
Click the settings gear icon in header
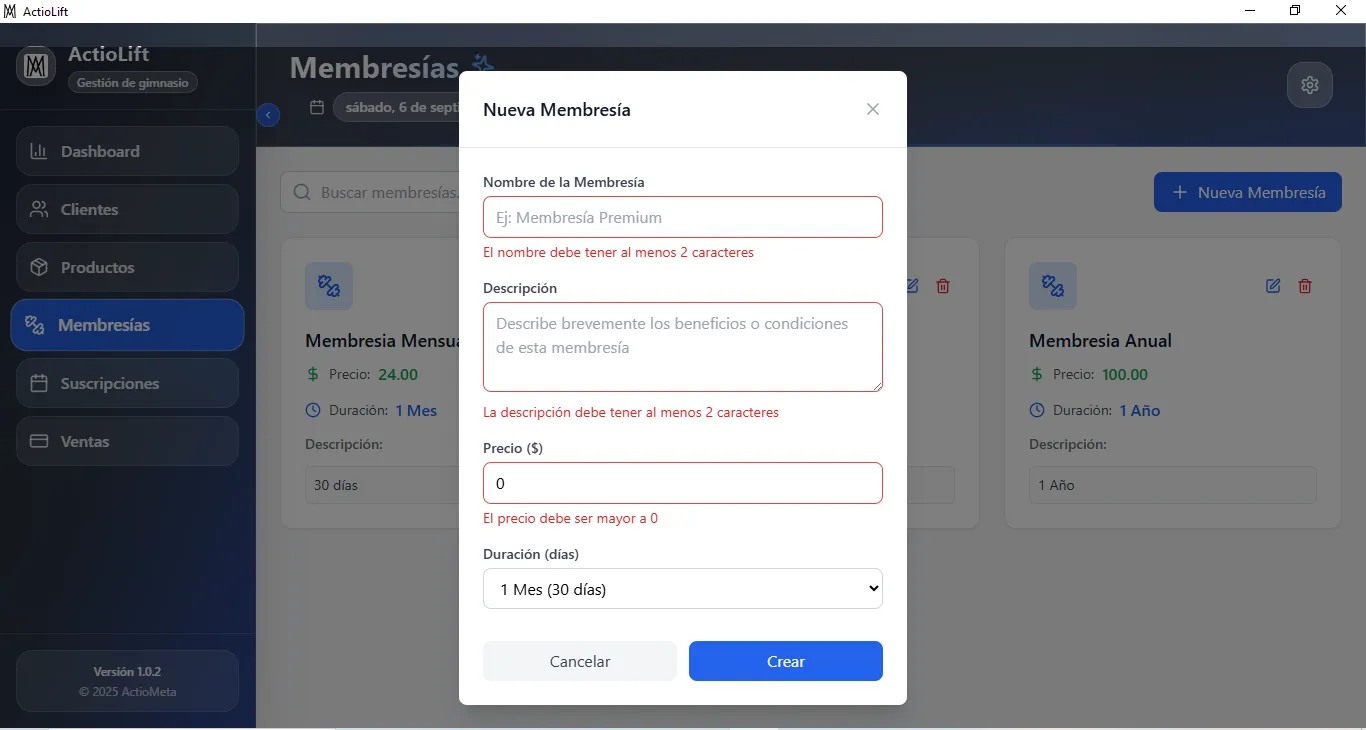click(1309, 85)
